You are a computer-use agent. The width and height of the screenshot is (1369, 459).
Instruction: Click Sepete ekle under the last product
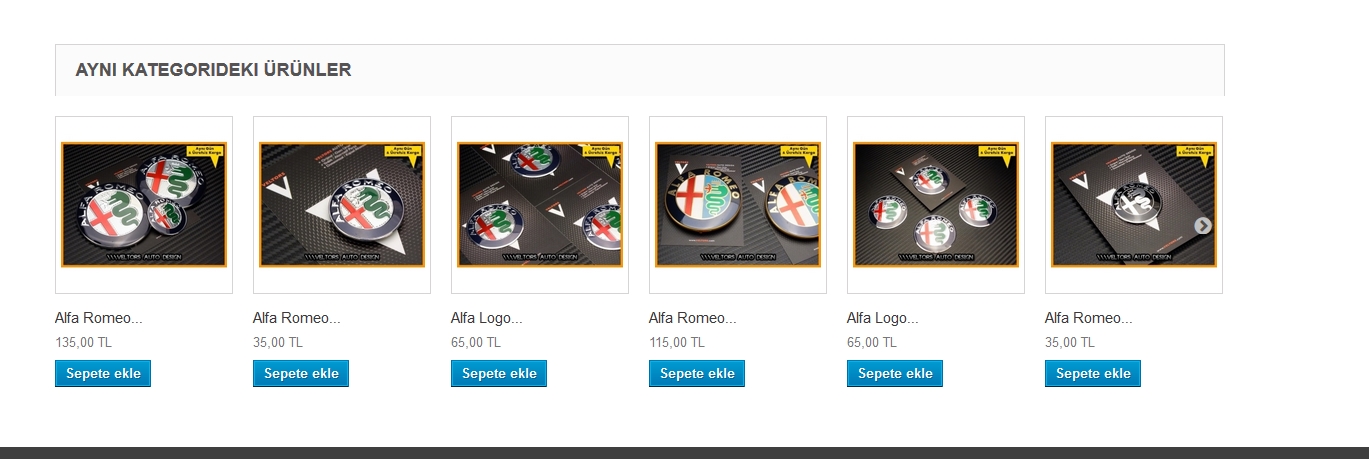click(x=1093, y=373)
